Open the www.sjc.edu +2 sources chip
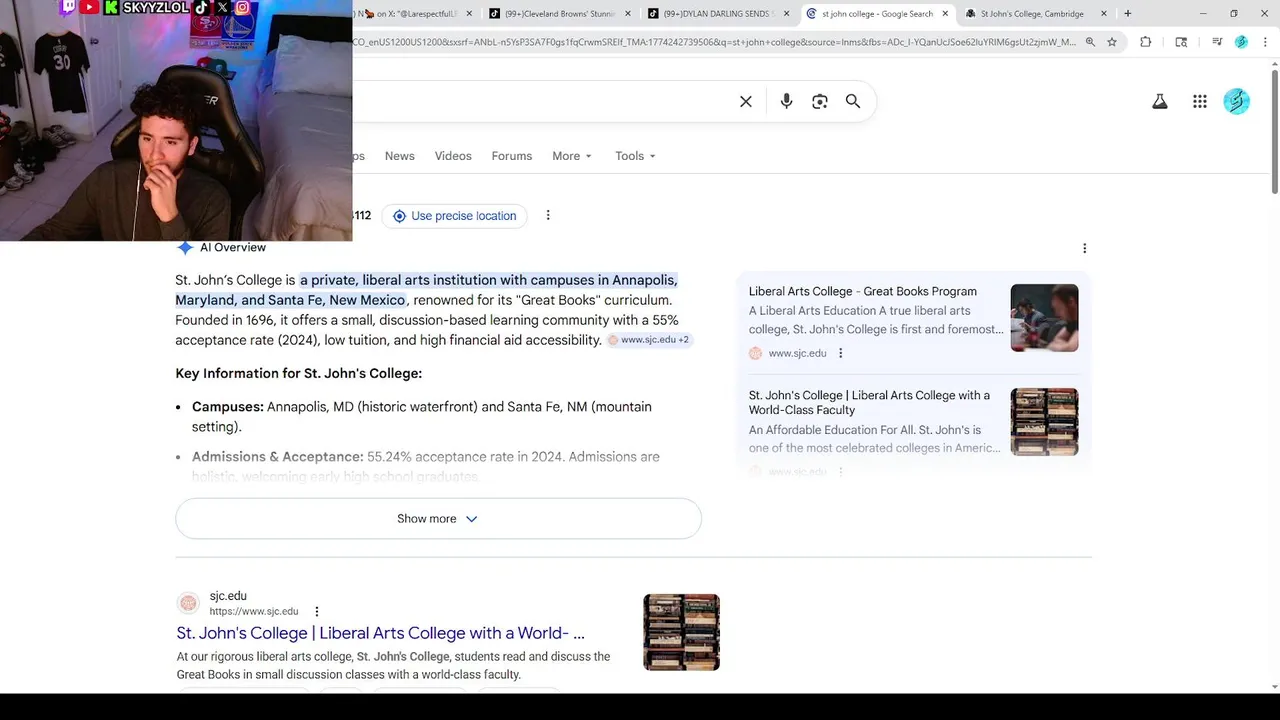Image resolution: width=1280 pixels, height=720 pixels. click(x=649, y=340)
